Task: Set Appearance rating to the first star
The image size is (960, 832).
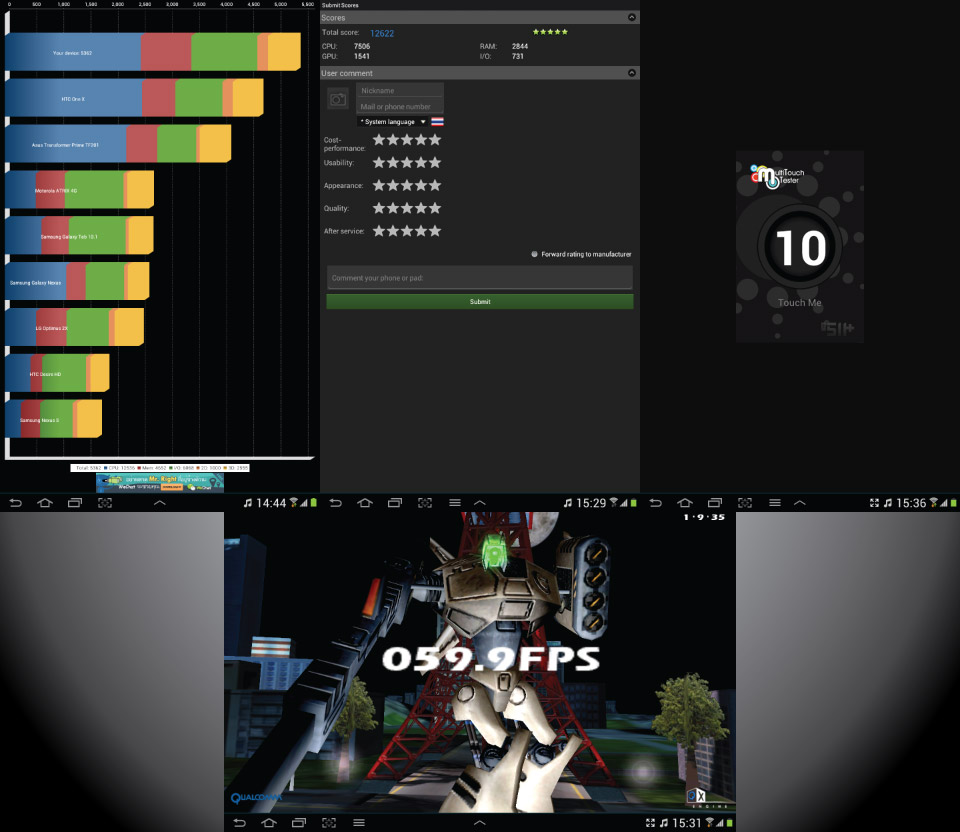Action: click(x=379, y=185)
